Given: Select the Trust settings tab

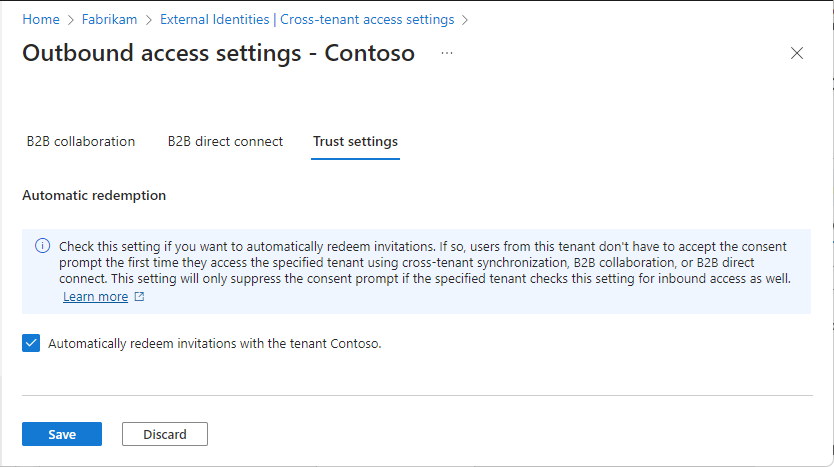Looking at the screenshot, I should (355, 142).
